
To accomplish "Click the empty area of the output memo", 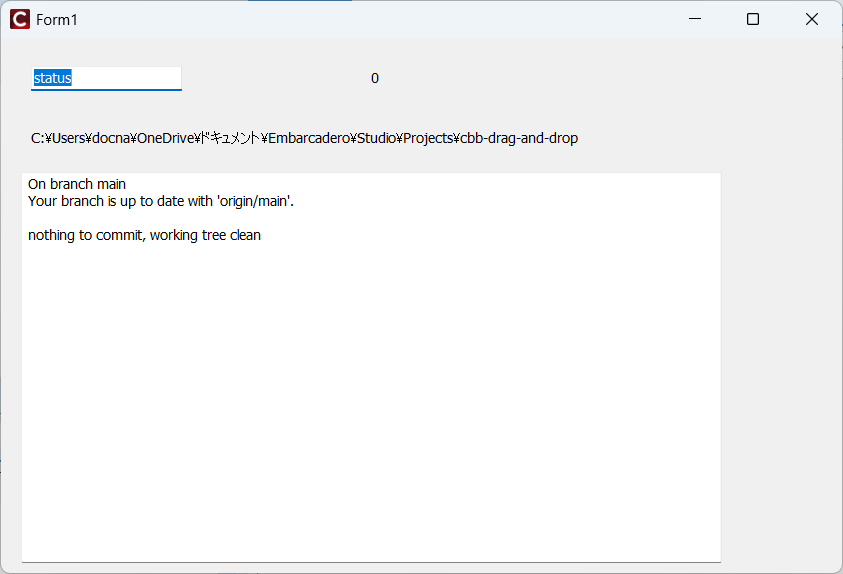I will pyautogui.click(x=370, y=400).
